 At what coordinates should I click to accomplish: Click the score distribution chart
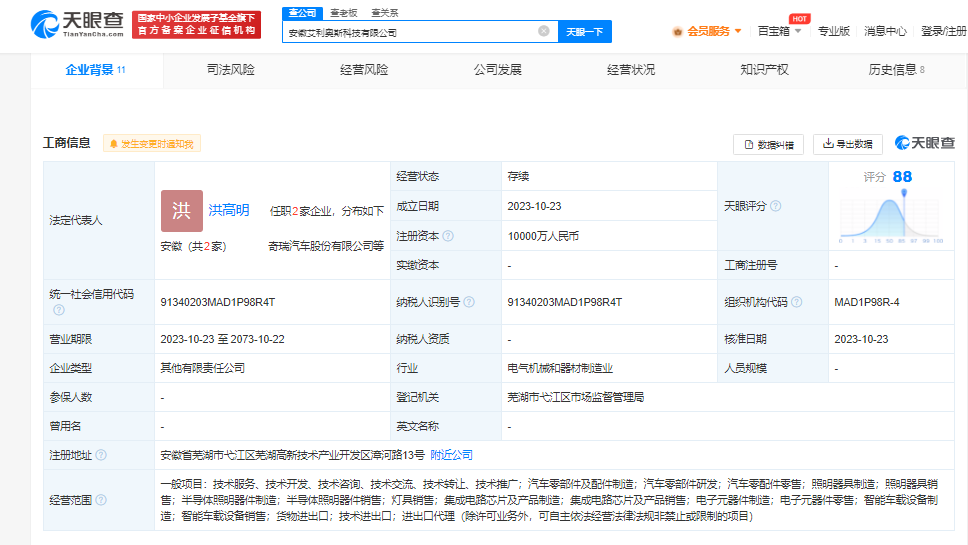click(891, 218)
